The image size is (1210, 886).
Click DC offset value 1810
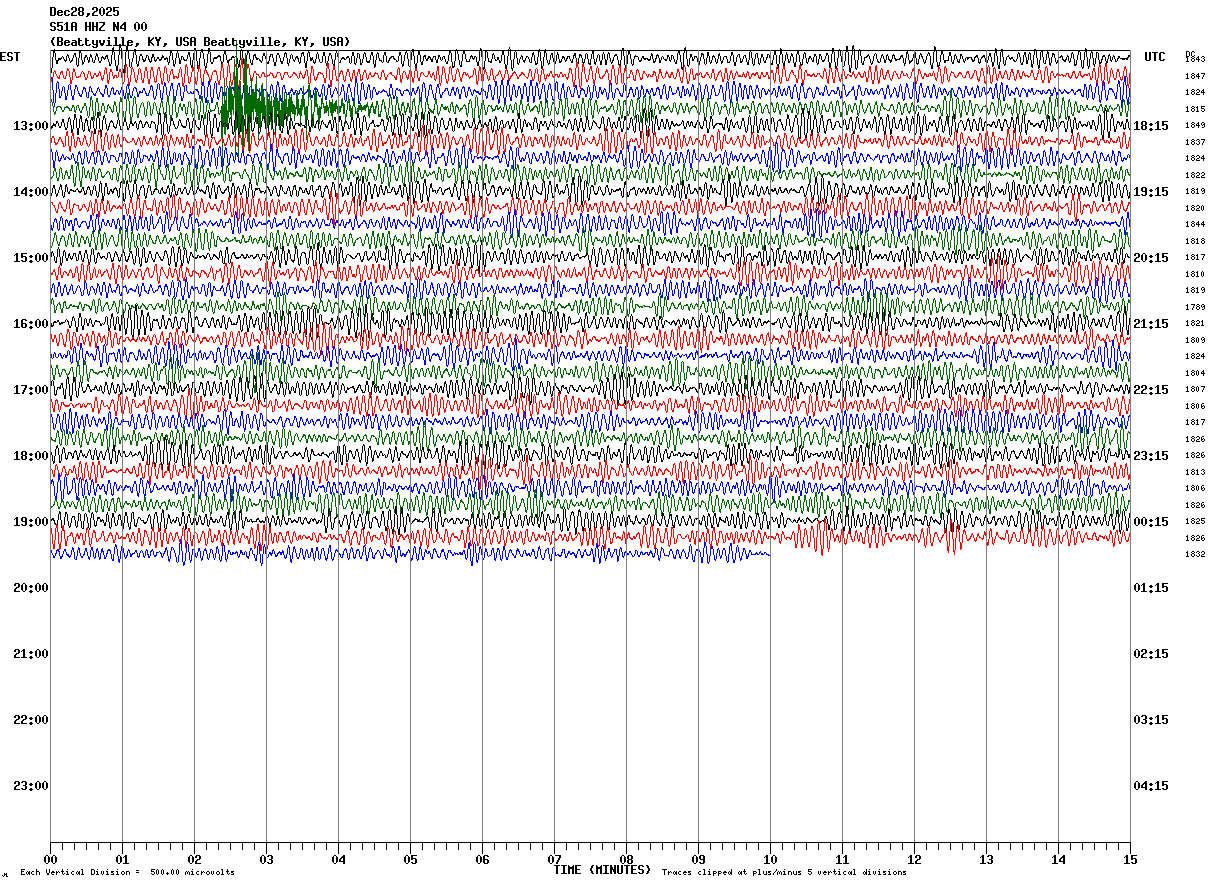pyautogui.click(x=1195, y=274)
